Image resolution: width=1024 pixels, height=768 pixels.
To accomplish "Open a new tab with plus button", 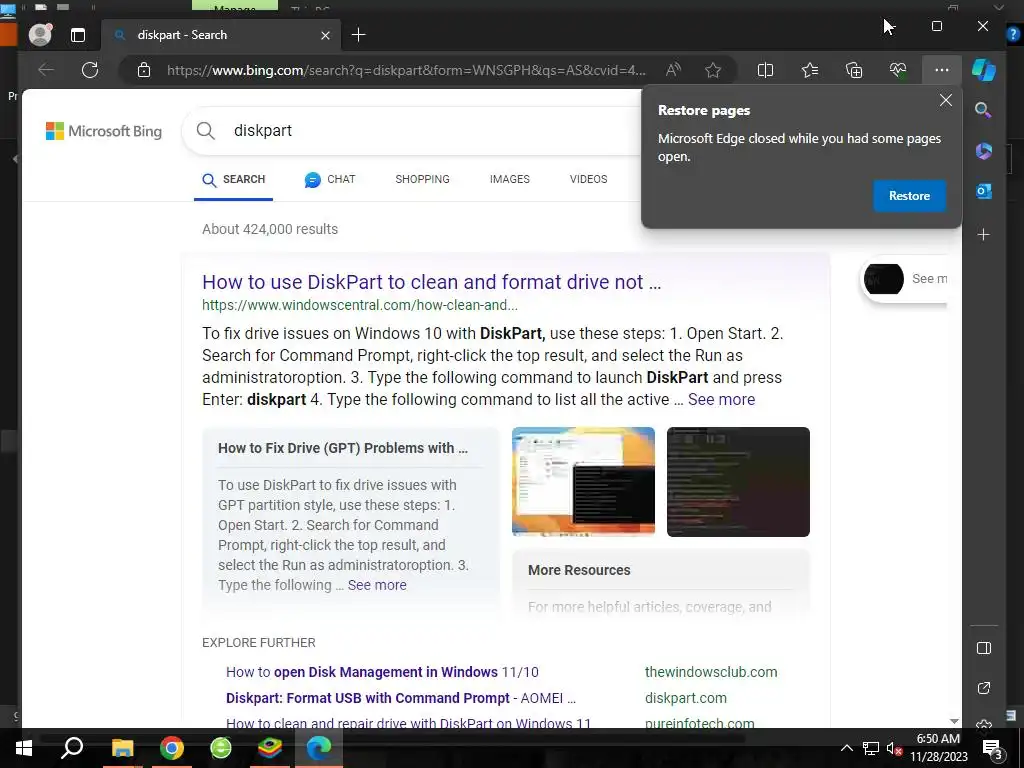I will coord(359,35).
